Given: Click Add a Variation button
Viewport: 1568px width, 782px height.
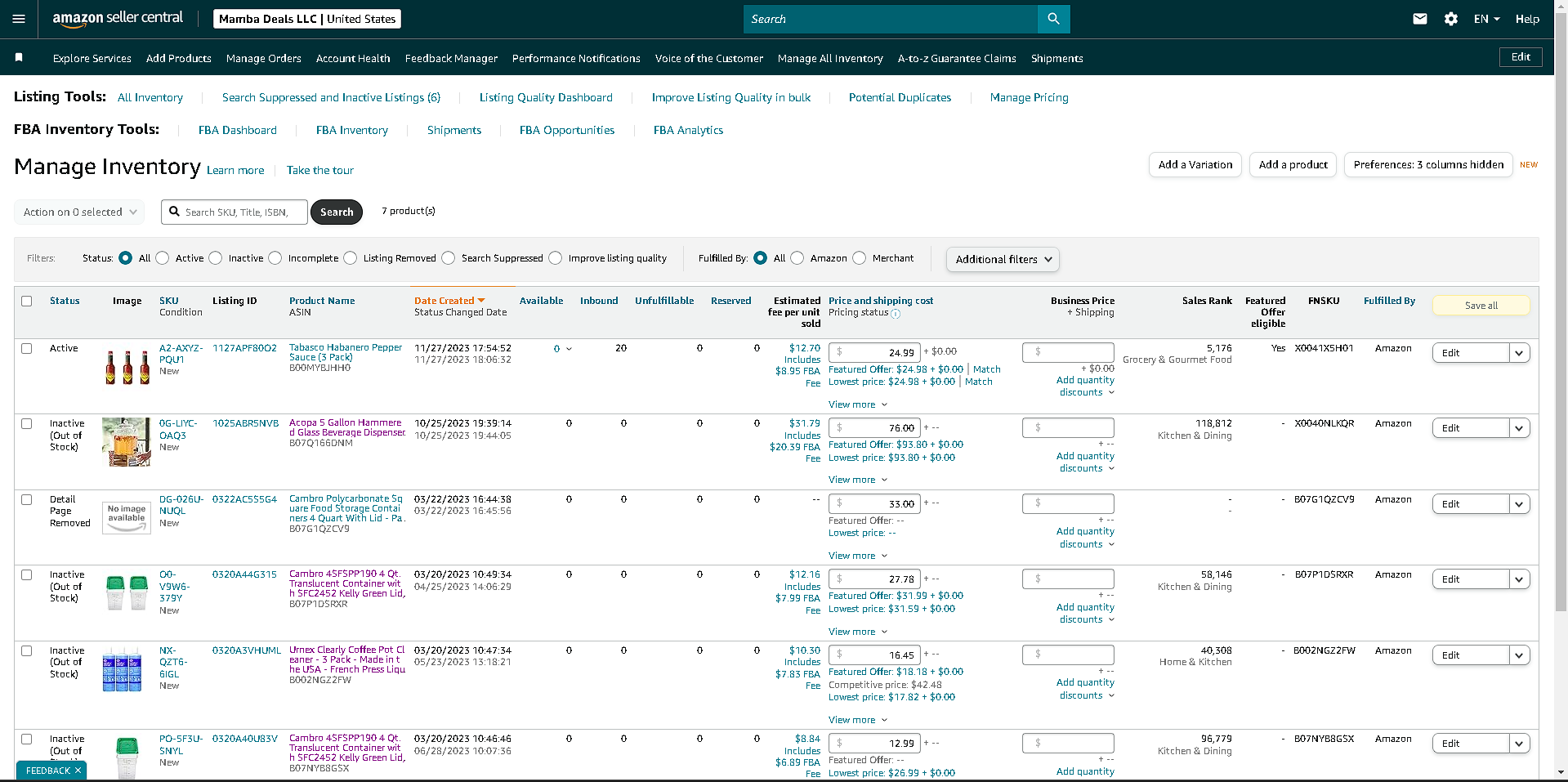Looking at the screenshot, I should pyautogui.click(x=1195, y=165).
